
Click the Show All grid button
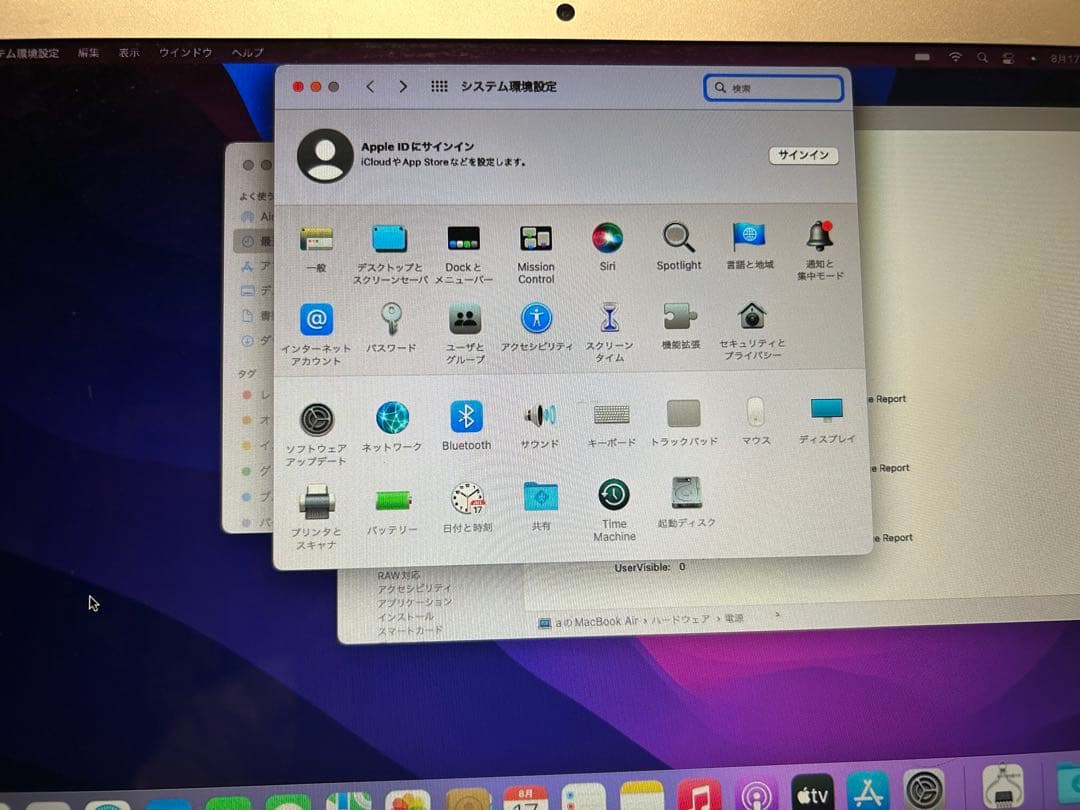pos(438,87)
